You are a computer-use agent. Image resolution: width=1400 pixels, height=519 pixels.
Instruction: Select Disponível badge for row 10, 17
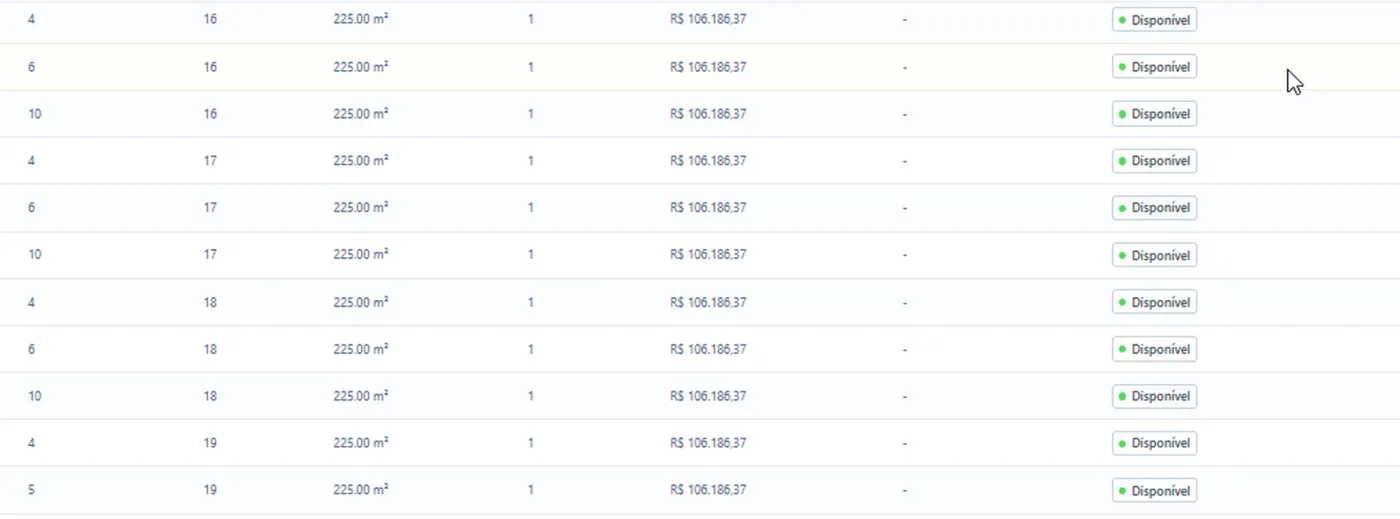click(x=1154, y=255)
